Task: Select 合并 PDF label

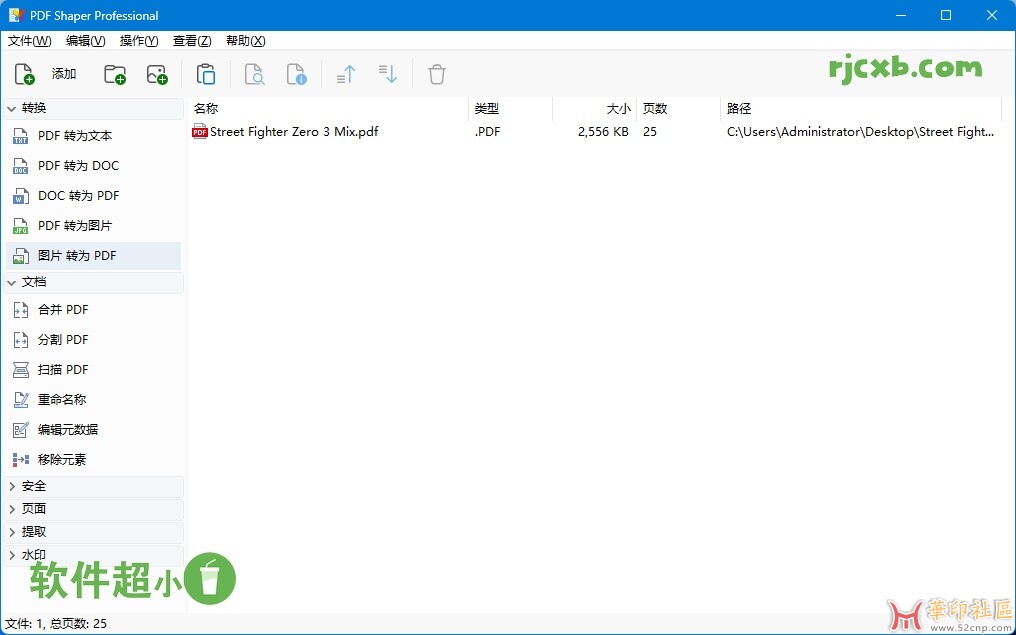Action: (63, 310)
